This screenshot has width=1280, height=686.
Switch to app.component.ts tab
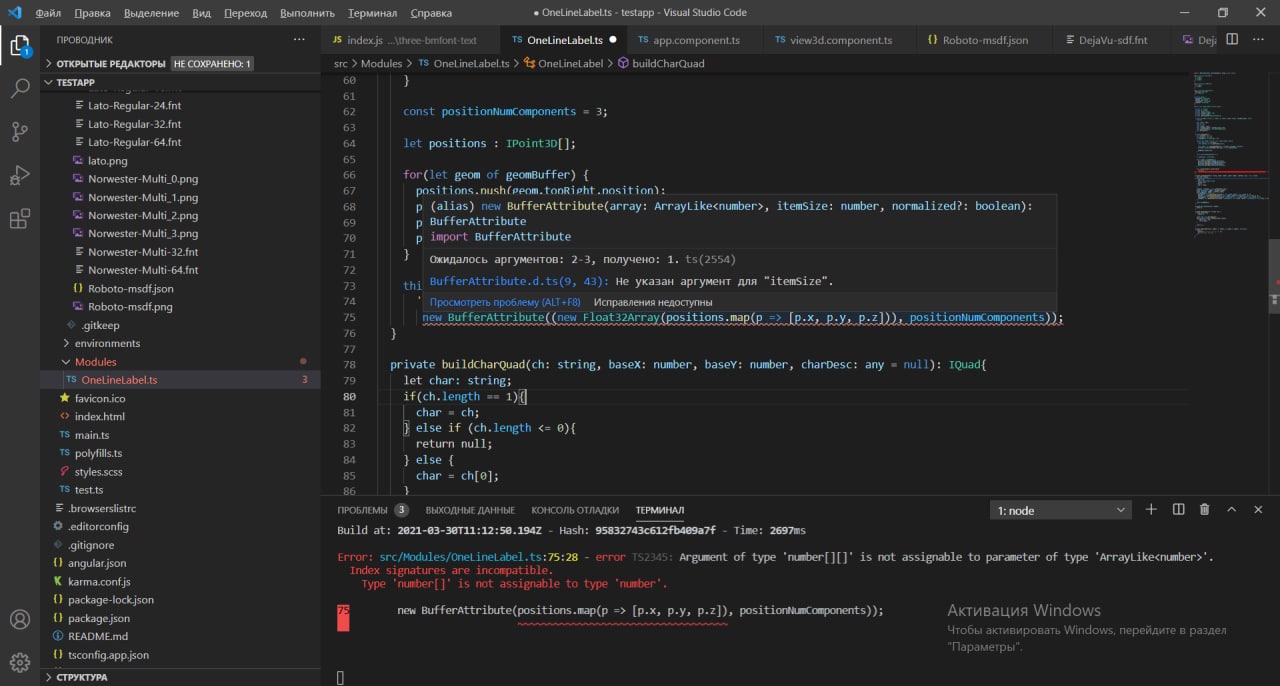click(x=695, y=40)
